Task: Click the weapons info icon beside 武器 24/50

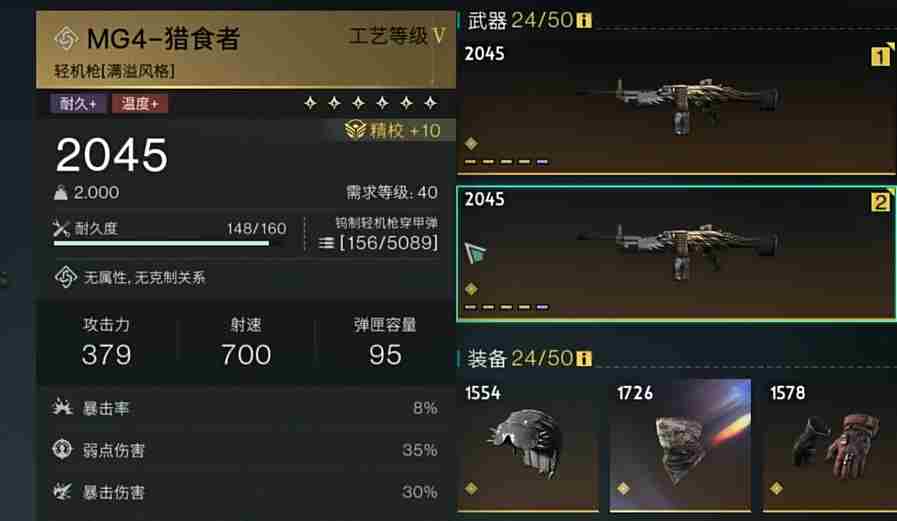Action: (x=584, y=21)
